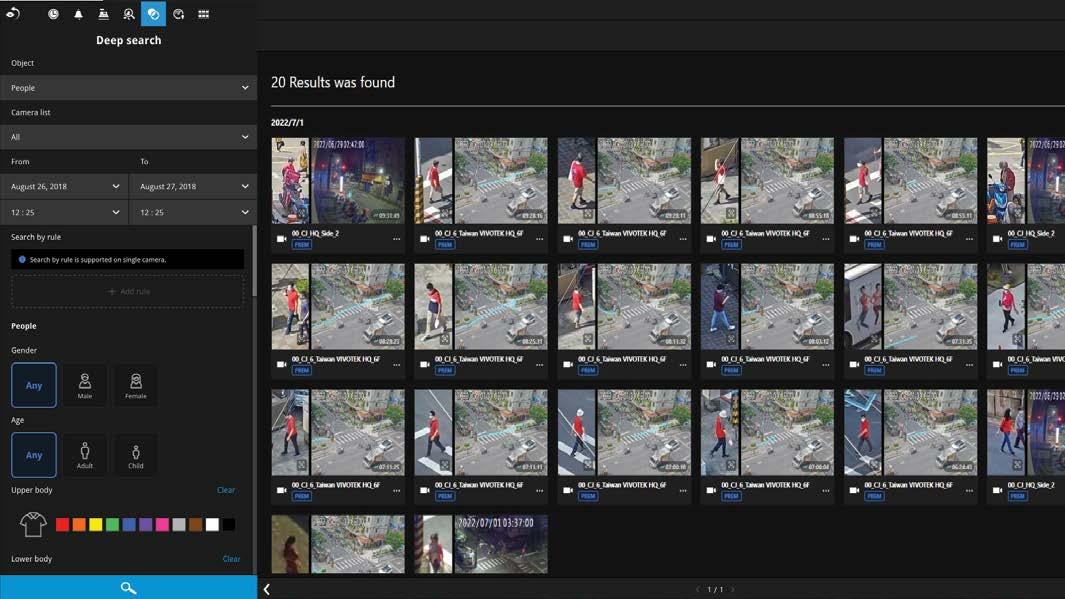Select Any under Gender
1065x599 pixels.
coord(34,385)
